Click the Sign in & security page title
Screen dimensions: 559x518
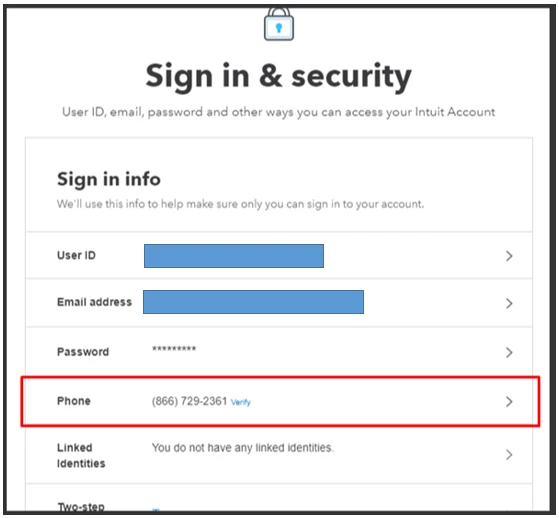tap(279, 76)
